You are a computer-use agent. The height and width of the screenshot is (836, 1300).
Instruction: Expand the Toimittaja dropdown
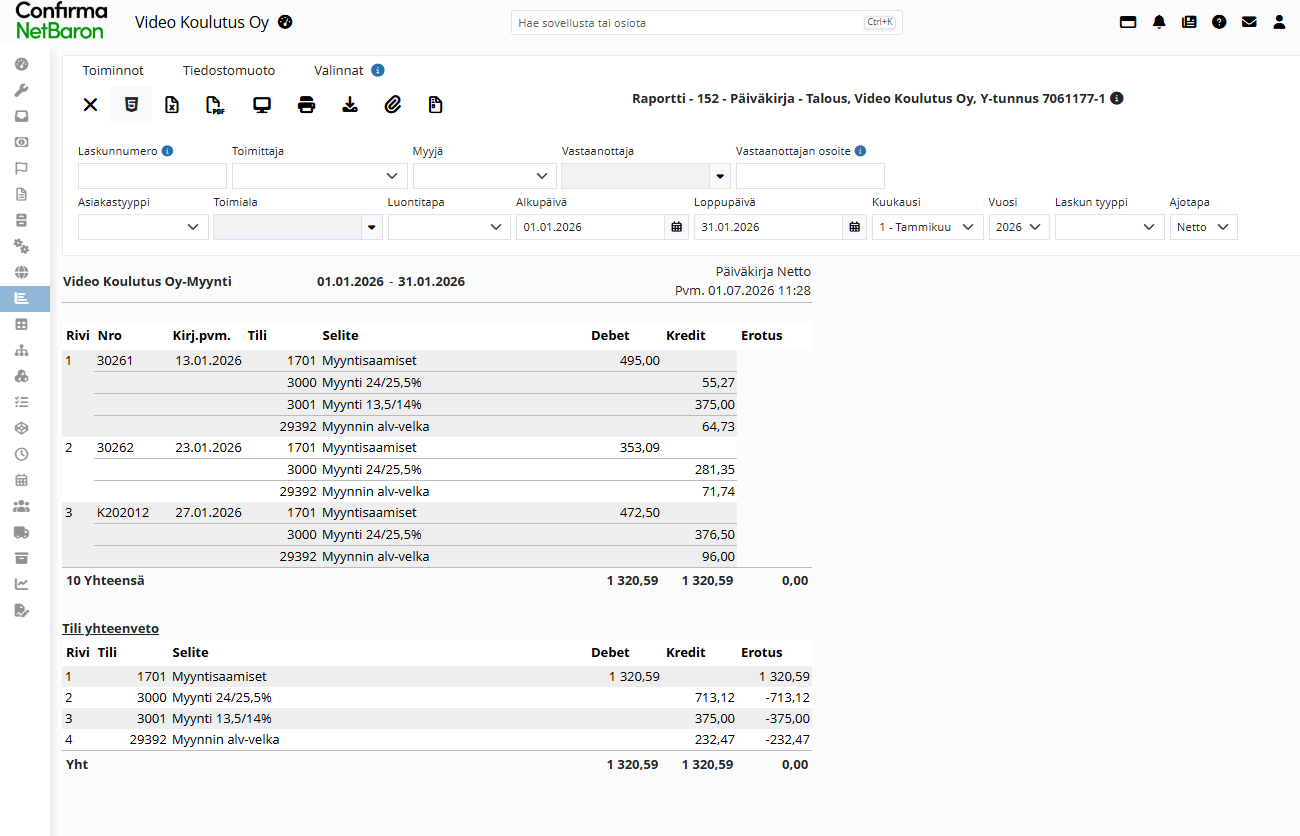coord(320,176)
